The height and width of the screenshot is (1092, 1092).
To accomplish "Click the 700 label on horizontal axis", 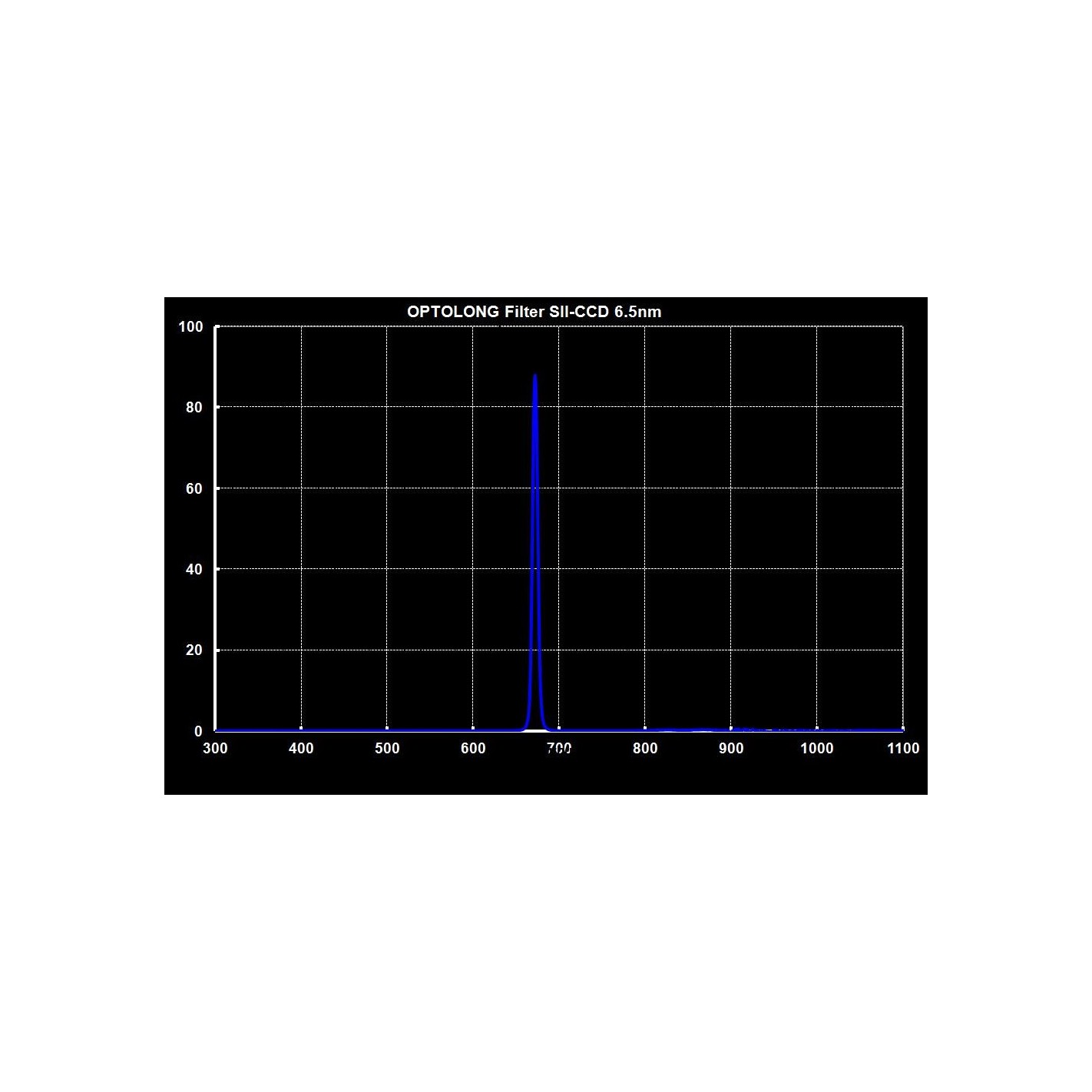I will click(x=559, y=749).
